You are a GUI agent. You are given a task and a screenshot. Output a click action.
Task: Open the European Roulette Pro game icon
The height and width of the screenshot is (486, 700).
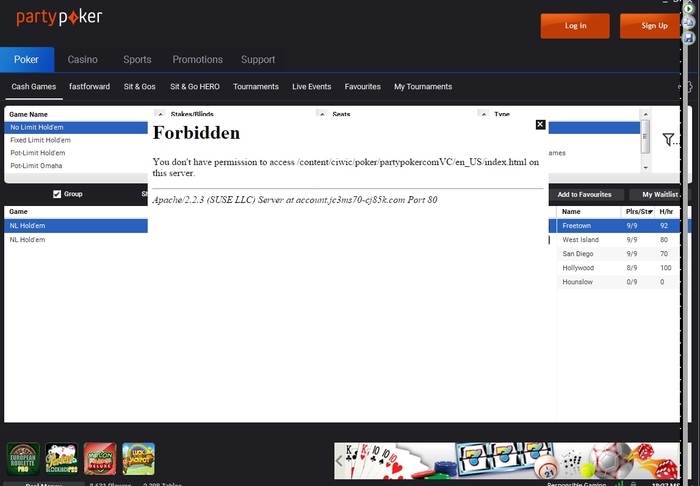(23, 459)
